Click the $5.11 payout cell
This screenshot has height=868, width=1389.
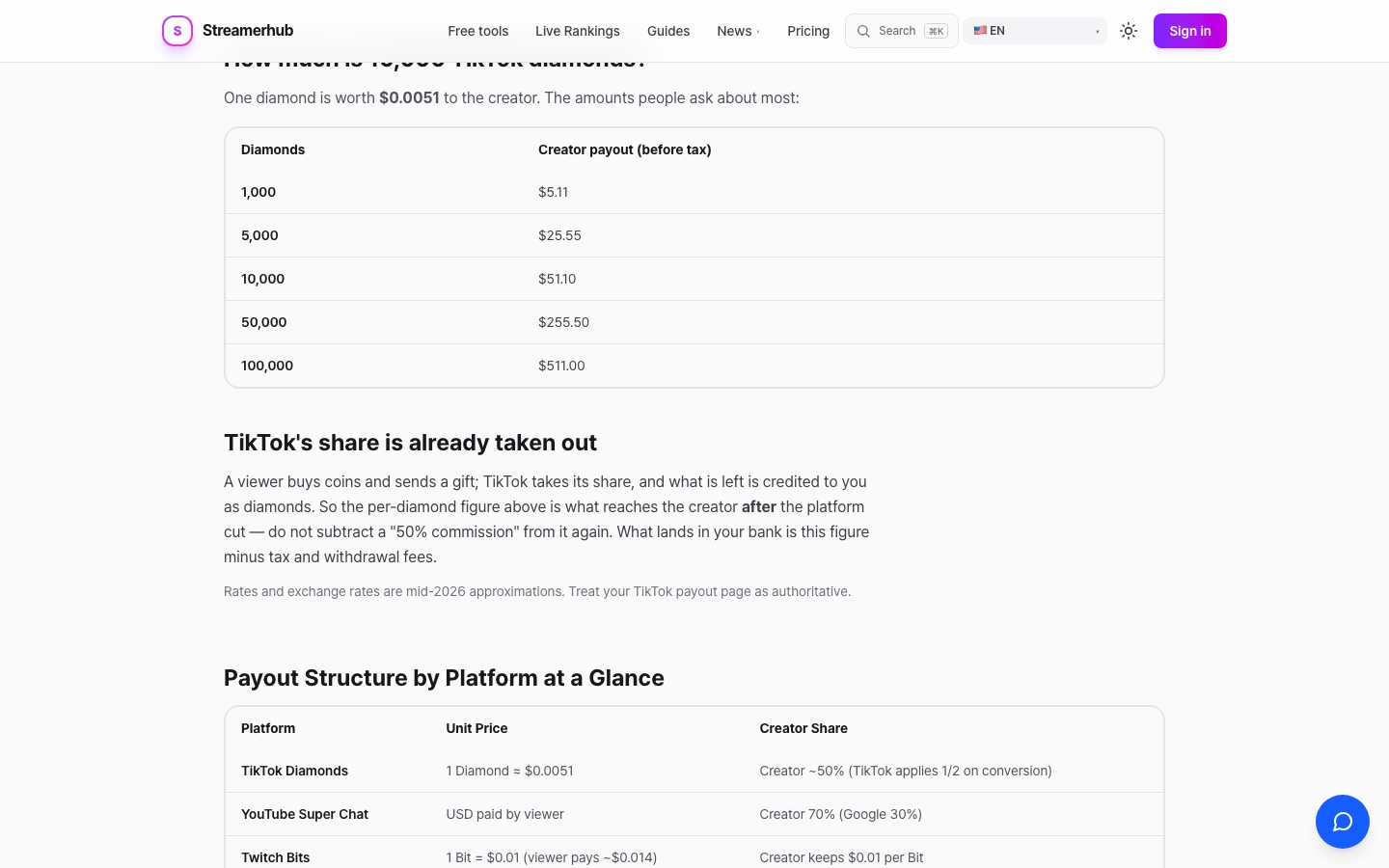[x=553, y=192]
